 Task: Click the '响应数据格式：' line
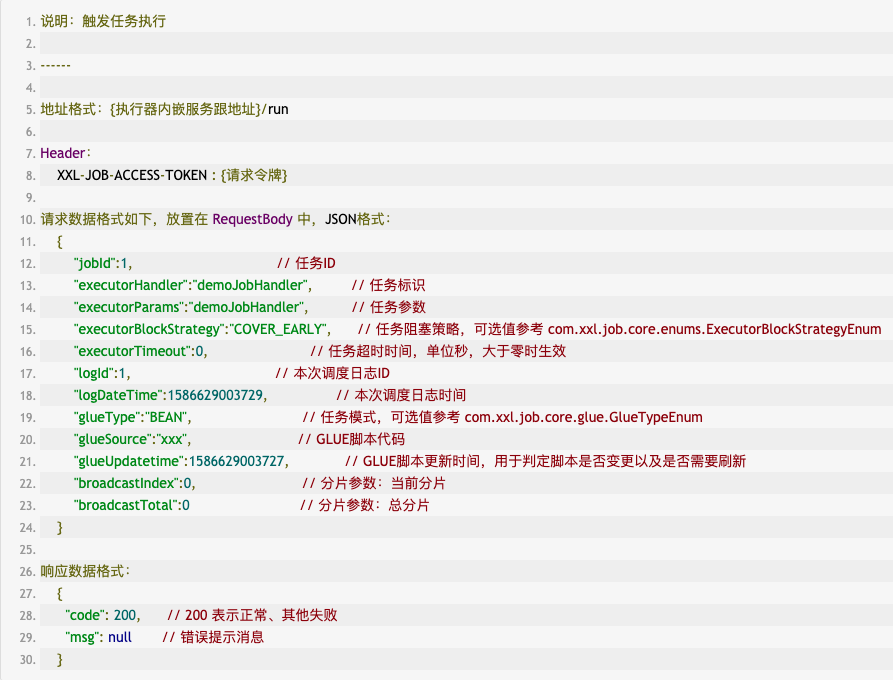[85, 571]
